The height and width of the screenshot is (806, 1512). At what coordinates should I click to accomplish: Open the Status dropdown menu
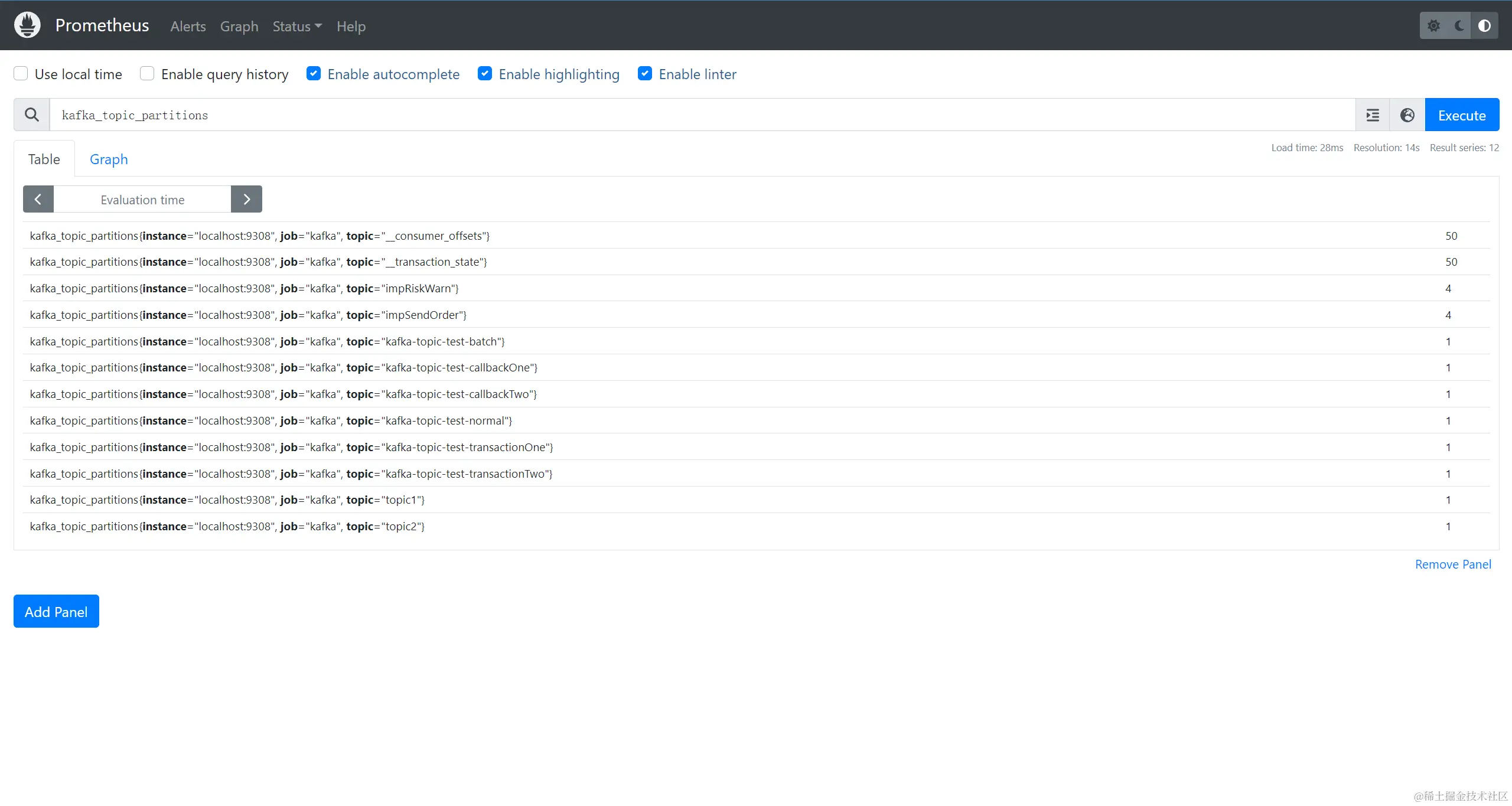pos(297,27)
